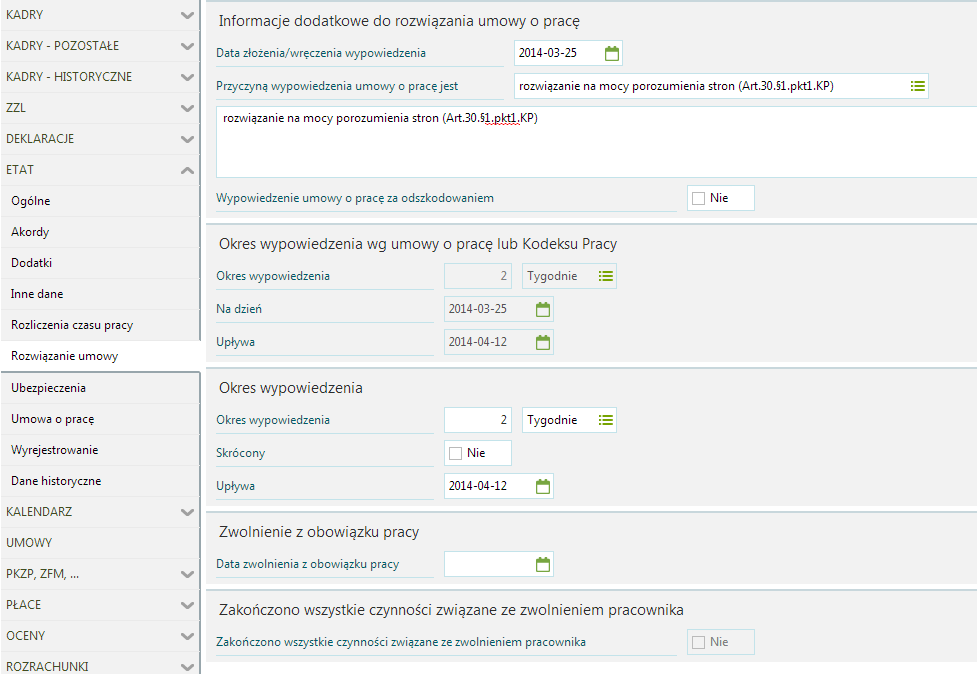The image size is (977, 674).
Task: Open the UMOWY section
Action: tap(100, 543)
